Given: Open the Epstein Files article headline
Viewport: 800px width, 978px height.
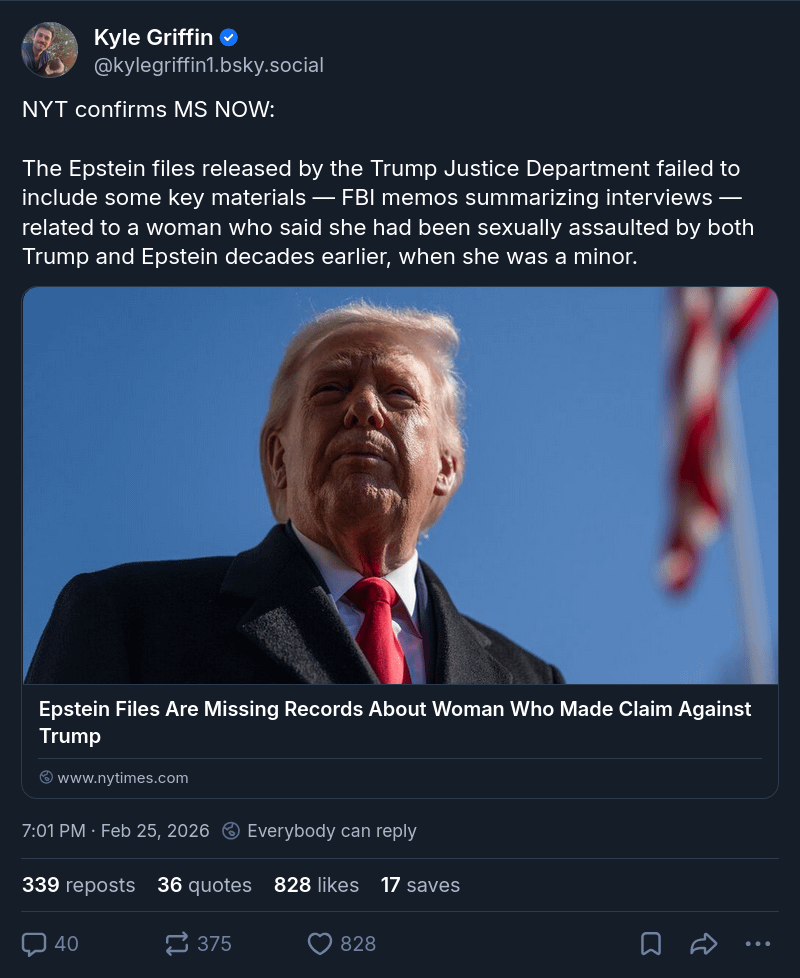Looking at the screenshot, I should click(x=395, y=722).
